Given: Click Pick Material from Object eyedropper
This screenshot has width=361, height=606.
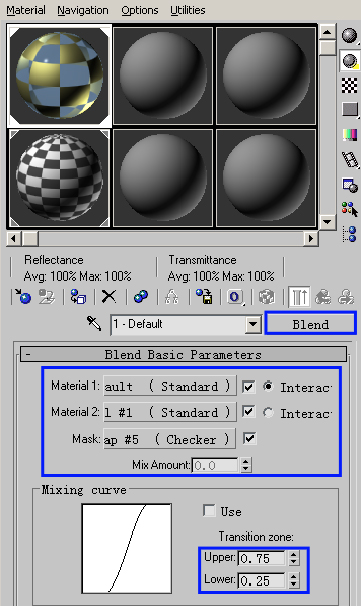Looking at the screenshot, I should 94,323.
